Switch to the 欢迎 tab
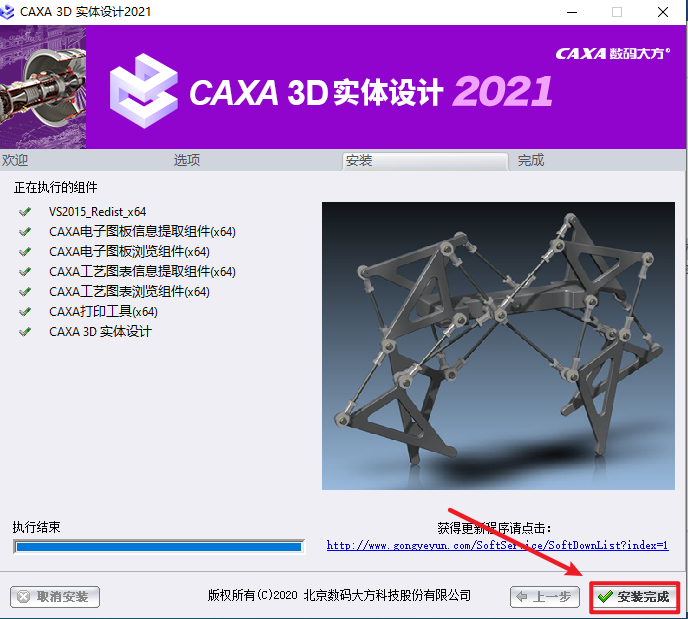This screenshot has height=619, width=688. pyautogui.click(x=15, y=160)
